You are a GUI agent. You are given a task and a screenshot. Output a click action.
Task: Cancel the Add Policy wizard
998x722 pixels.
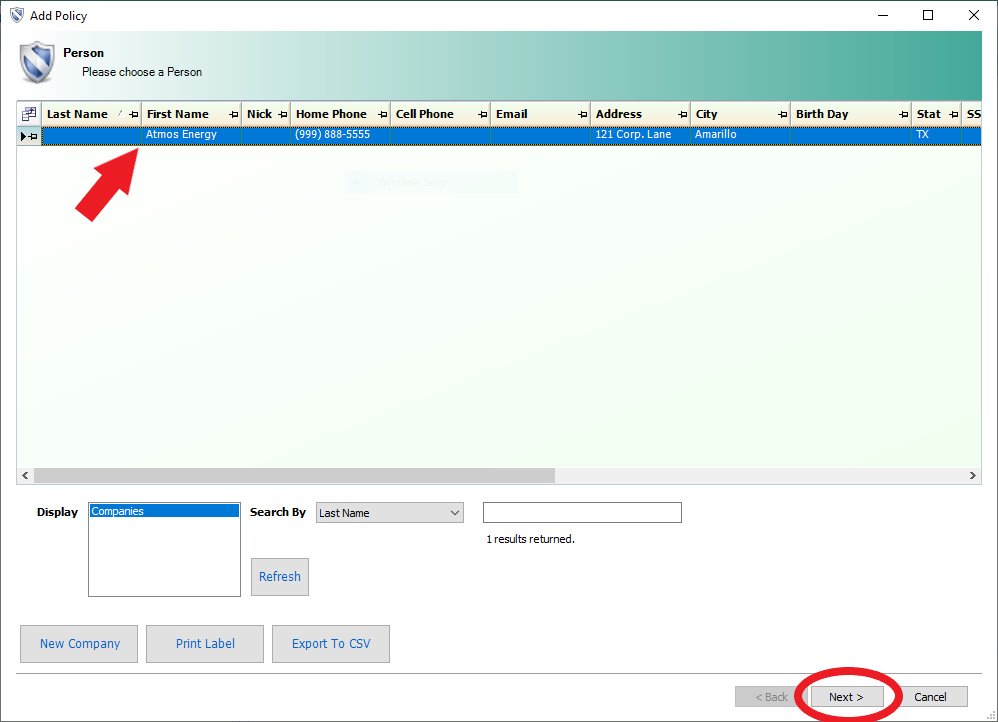click(x=930, y=697)
